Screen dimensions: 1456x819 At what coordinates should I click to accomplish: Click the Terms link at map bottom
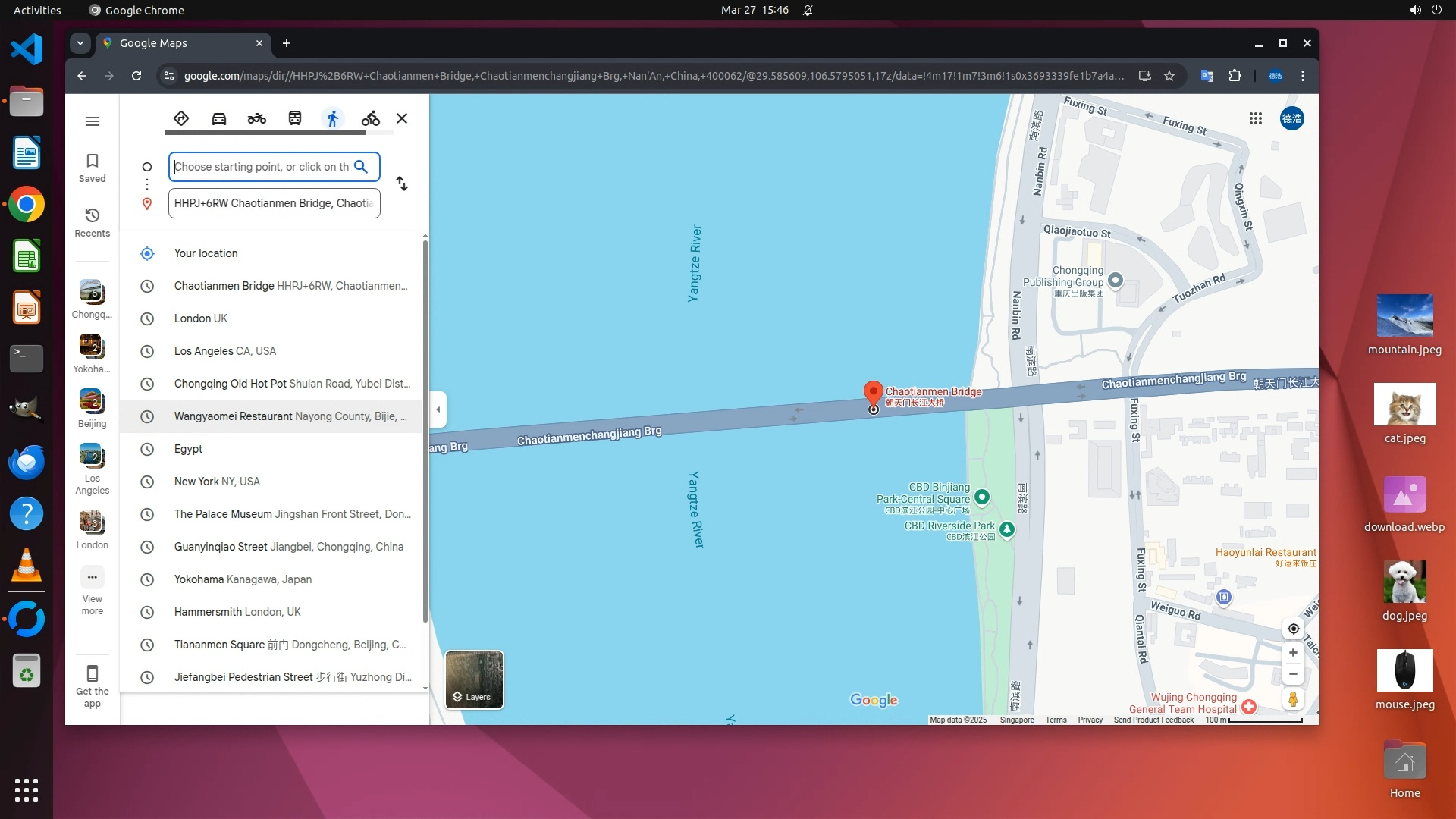pyautogui.click(x=1056, y=720)
